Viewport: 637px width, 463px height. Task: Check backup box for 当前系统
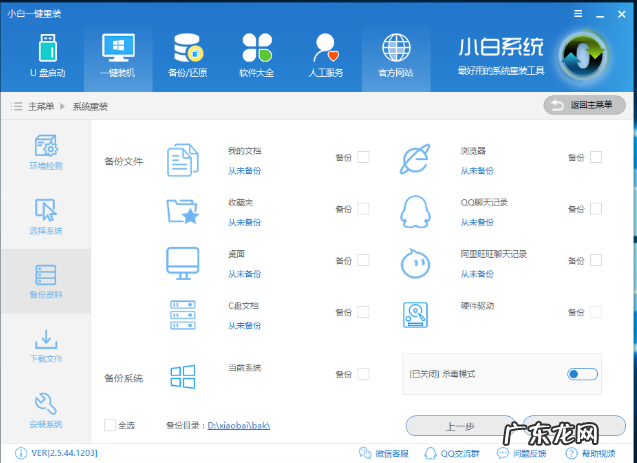tap(363, 374)
